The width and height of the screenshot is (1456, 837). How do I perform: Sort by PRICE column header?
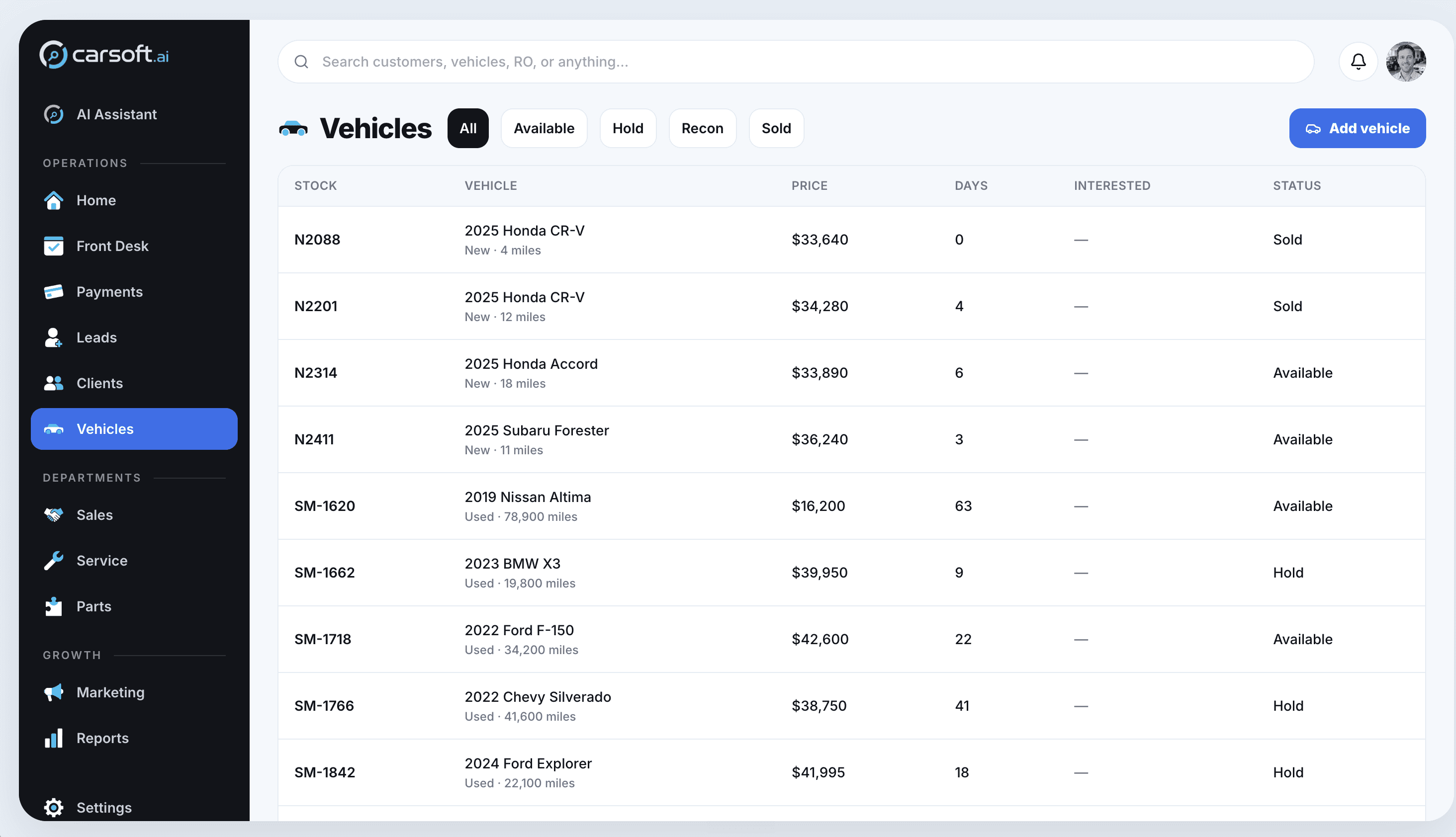point(809,186)
